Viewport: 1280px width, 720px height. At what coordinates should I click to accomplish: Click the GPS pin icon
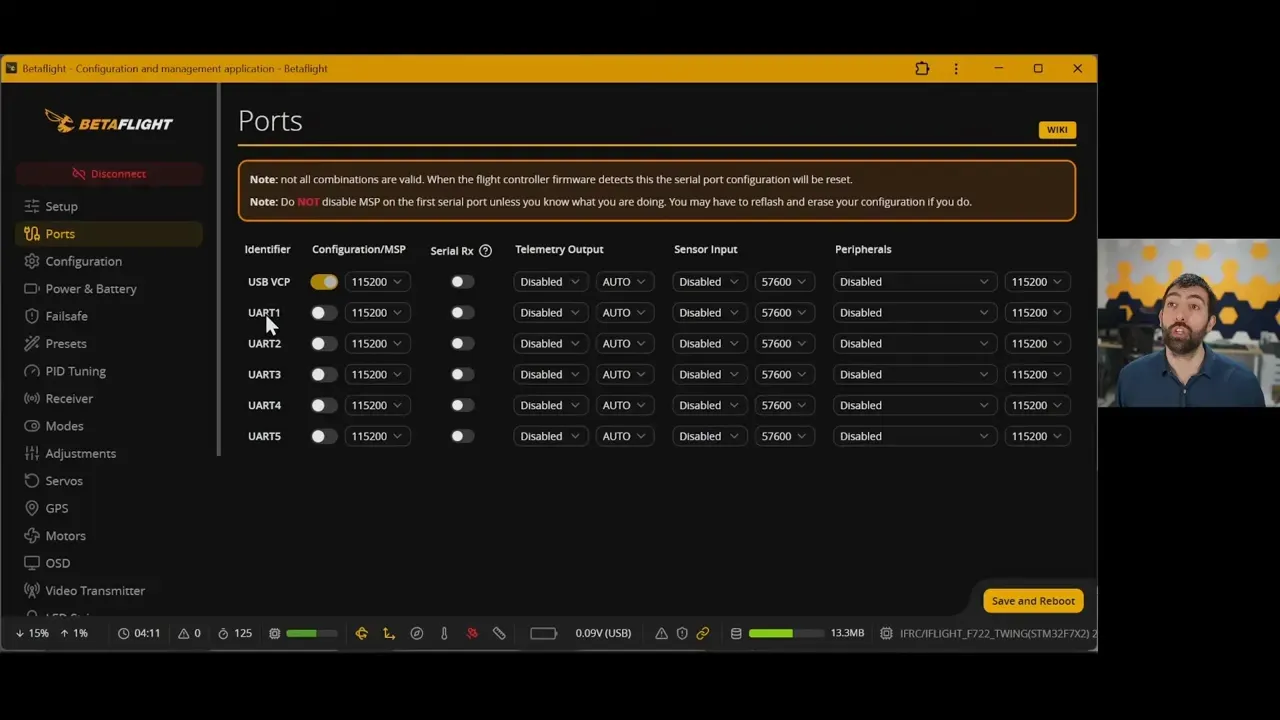(32, 508)
